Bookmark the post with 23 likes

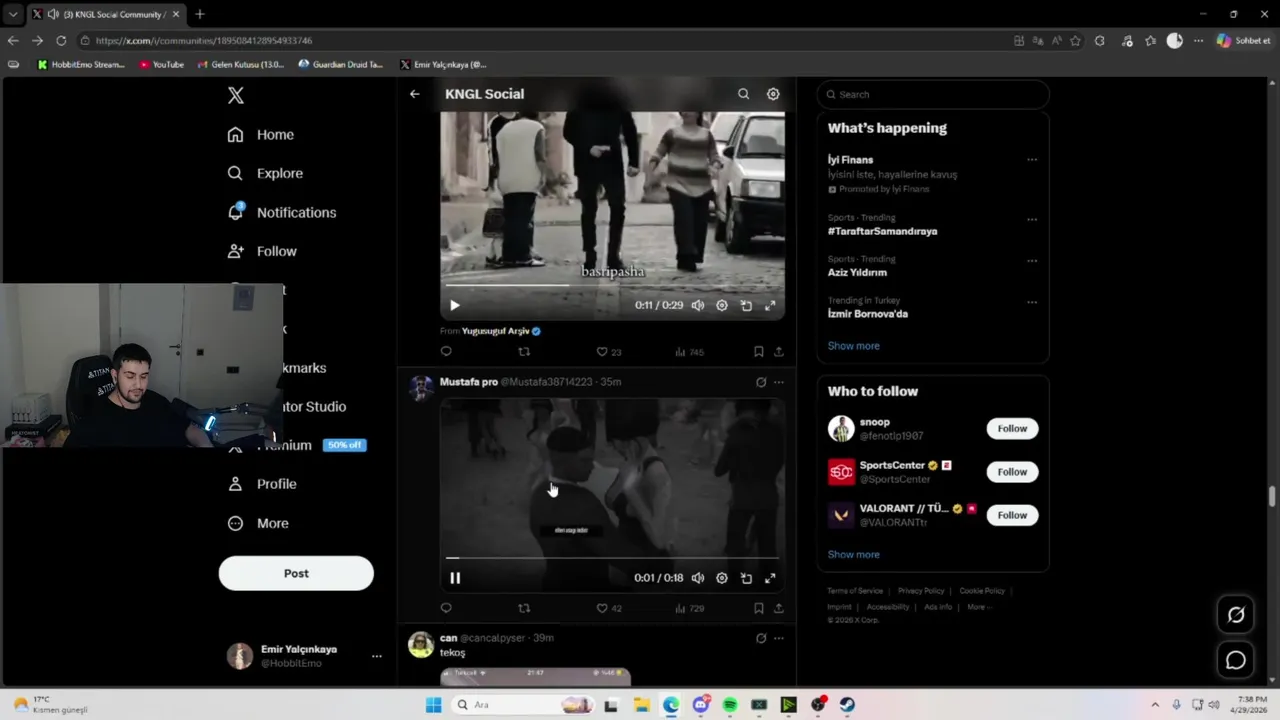point(759,351)
